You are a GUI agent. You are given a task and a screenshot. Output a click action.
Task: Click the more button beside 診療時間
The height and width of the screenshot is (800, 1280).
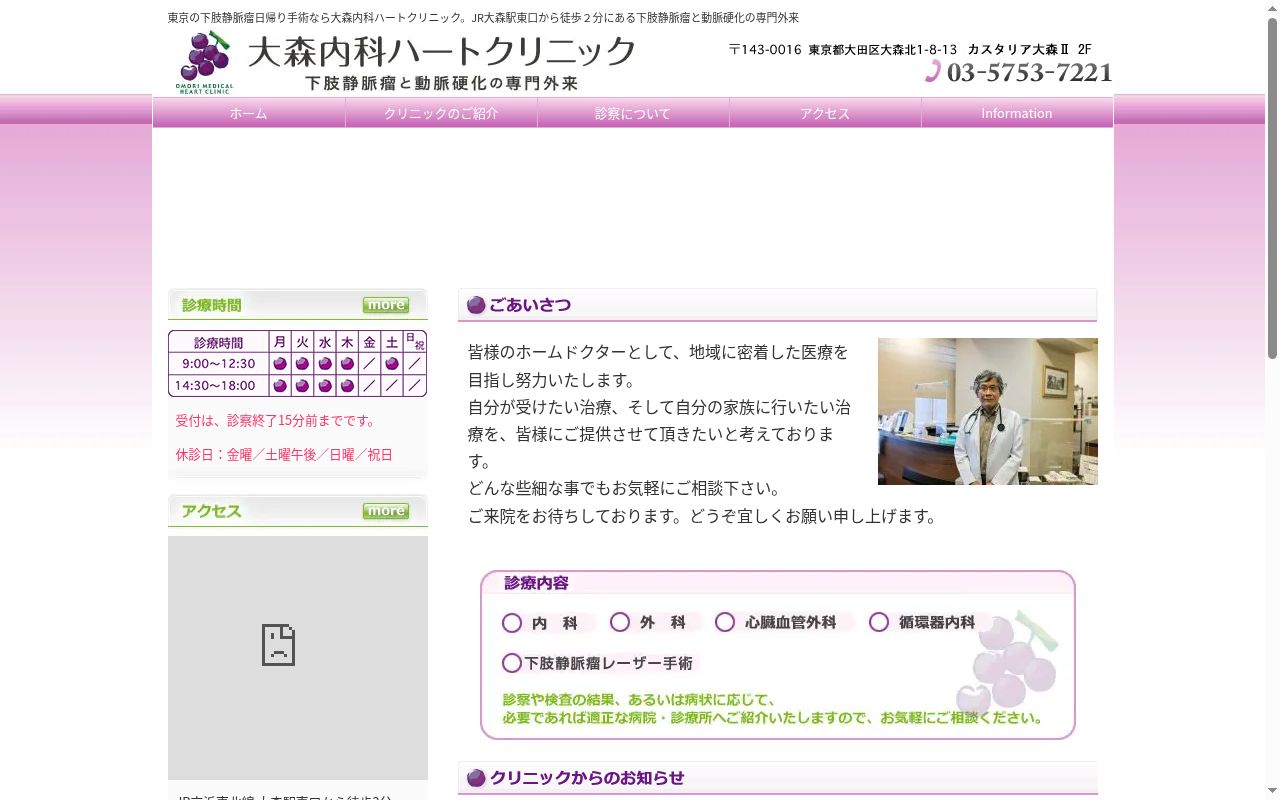pyautogui.click(x=386, y=305)
